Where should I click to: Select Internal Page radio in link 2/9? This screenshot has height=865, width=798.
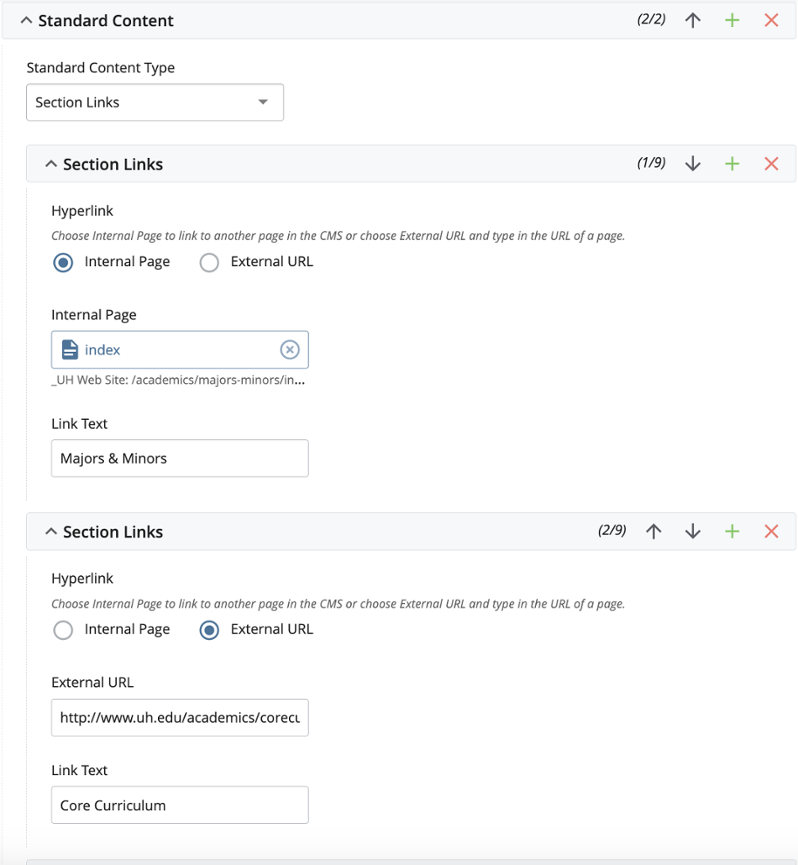pyautogui.click(x=63, y=629)
